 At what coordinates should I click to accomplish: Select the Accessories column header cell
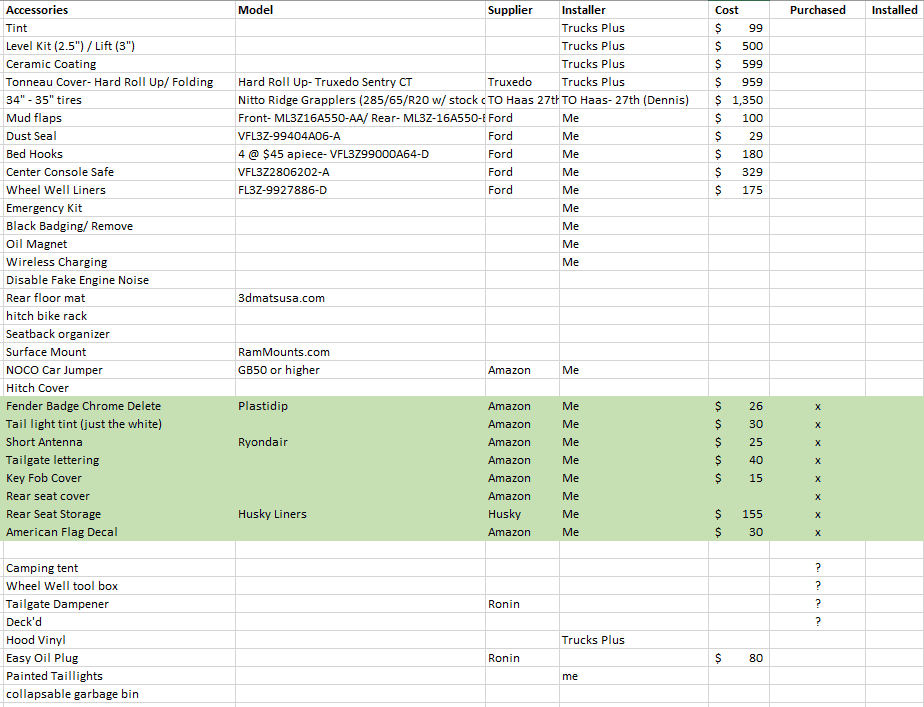[38, 10]
